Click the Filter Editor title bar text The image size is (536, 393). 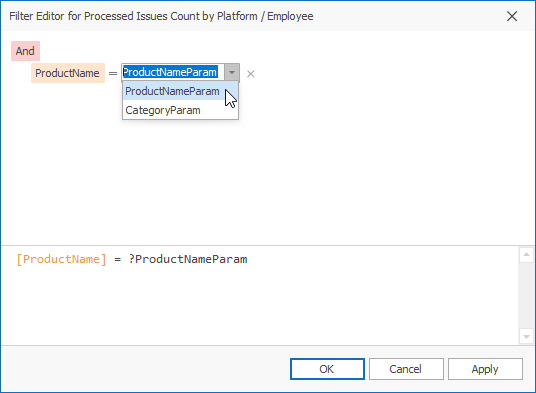pos(161,16)
